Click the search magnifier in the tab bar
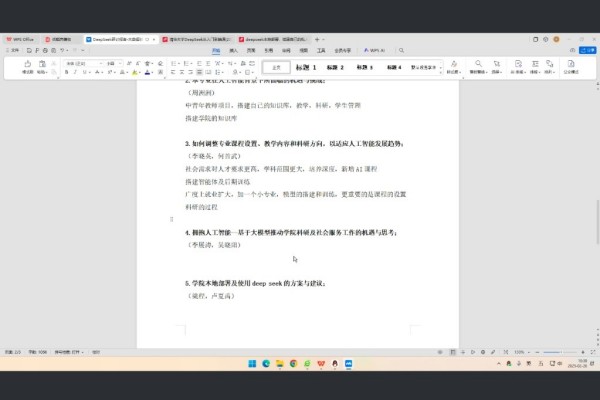Viewport: 600px width, 400px height. tap(402, 48)
